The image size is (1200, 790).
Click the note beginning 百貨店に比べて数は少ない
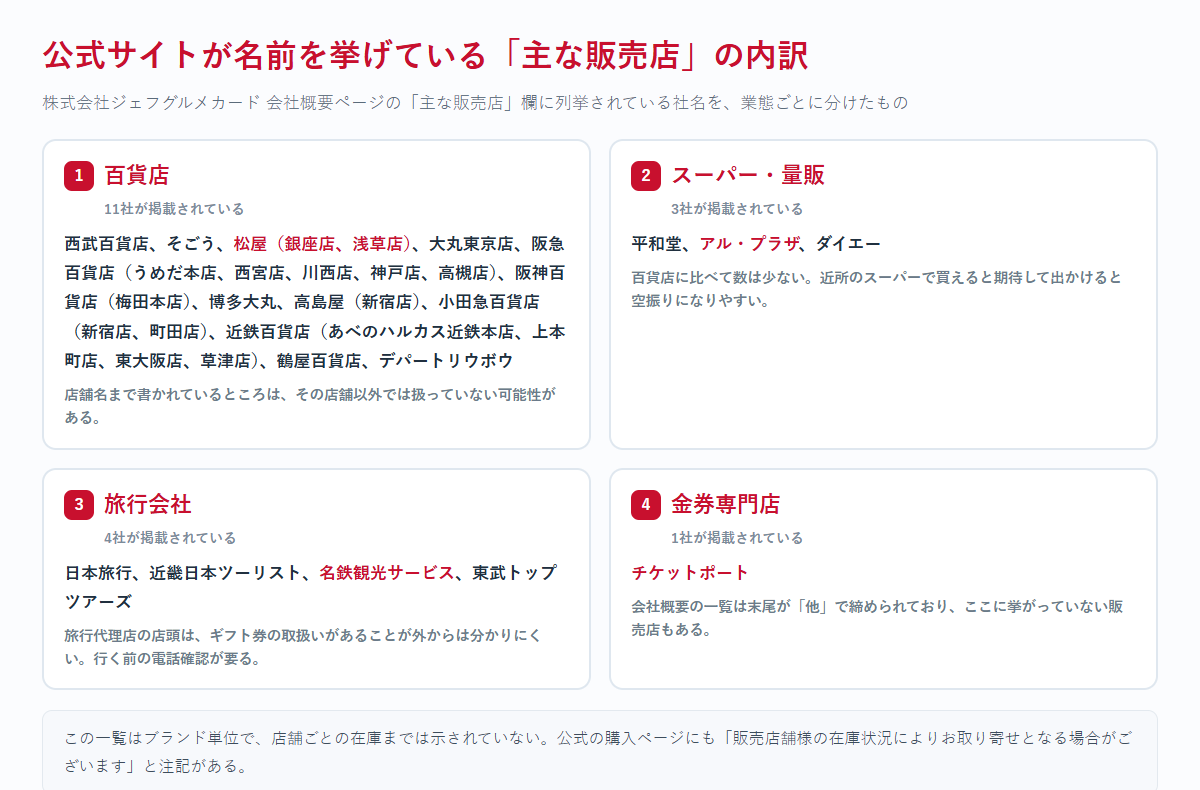(877, 288)
